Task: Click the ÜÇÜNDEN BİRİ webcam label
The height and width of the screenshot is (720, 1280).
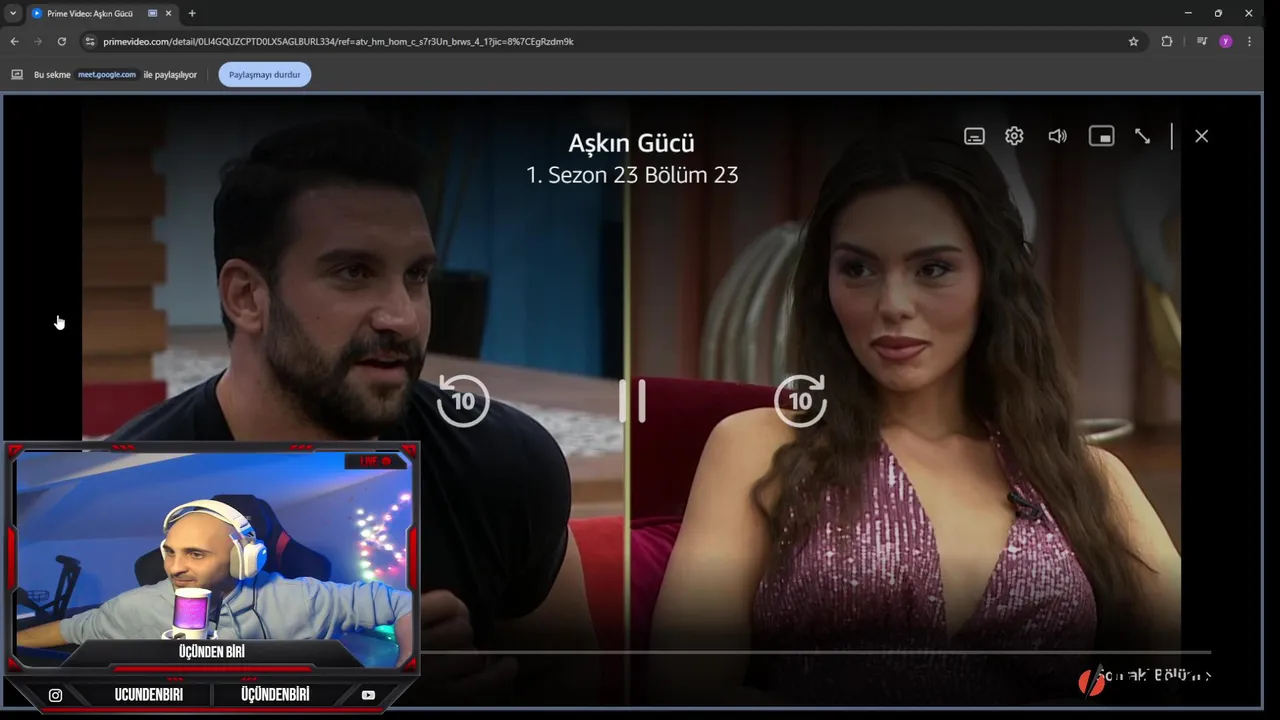Action: (212, 652)
